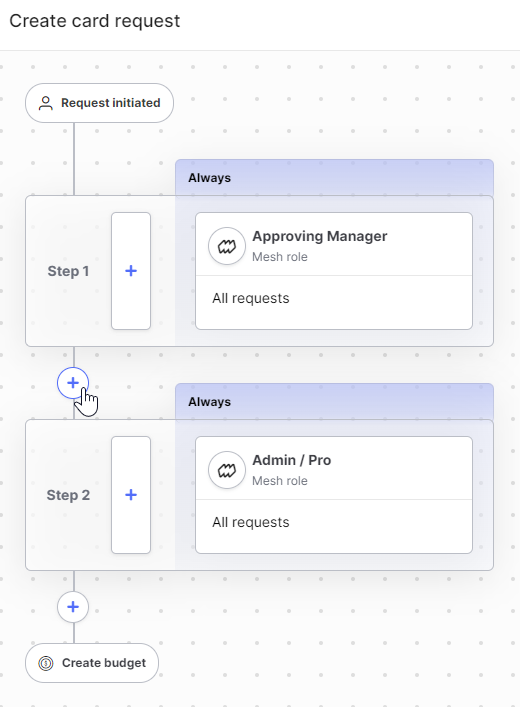Add a step above Create budget
This screenshot has height=707, width=520.
[73, 607]
